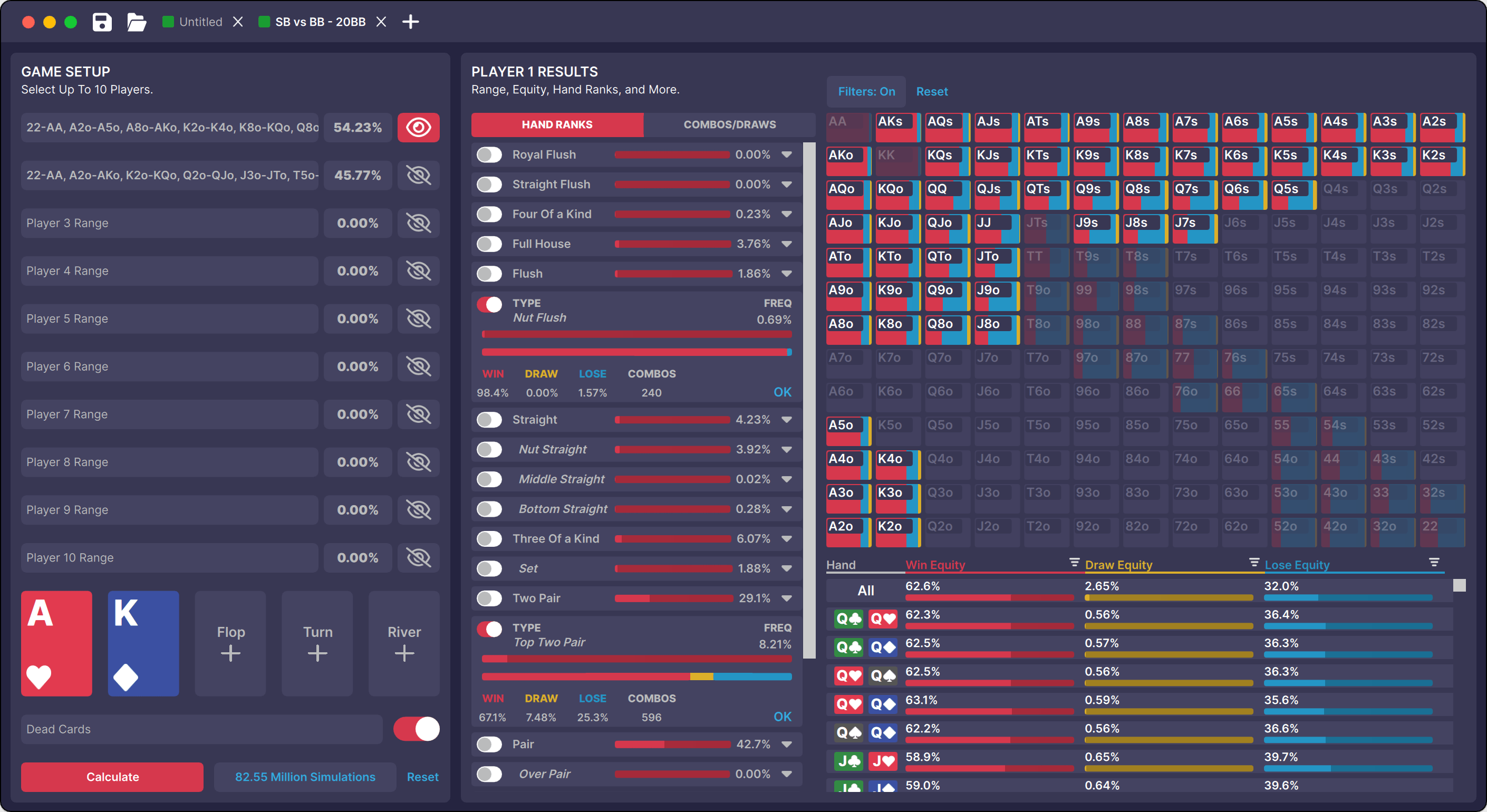Toggle Four Of a Kind switch
Viewport: 1487px width, 812px height.
click(489, 214)
